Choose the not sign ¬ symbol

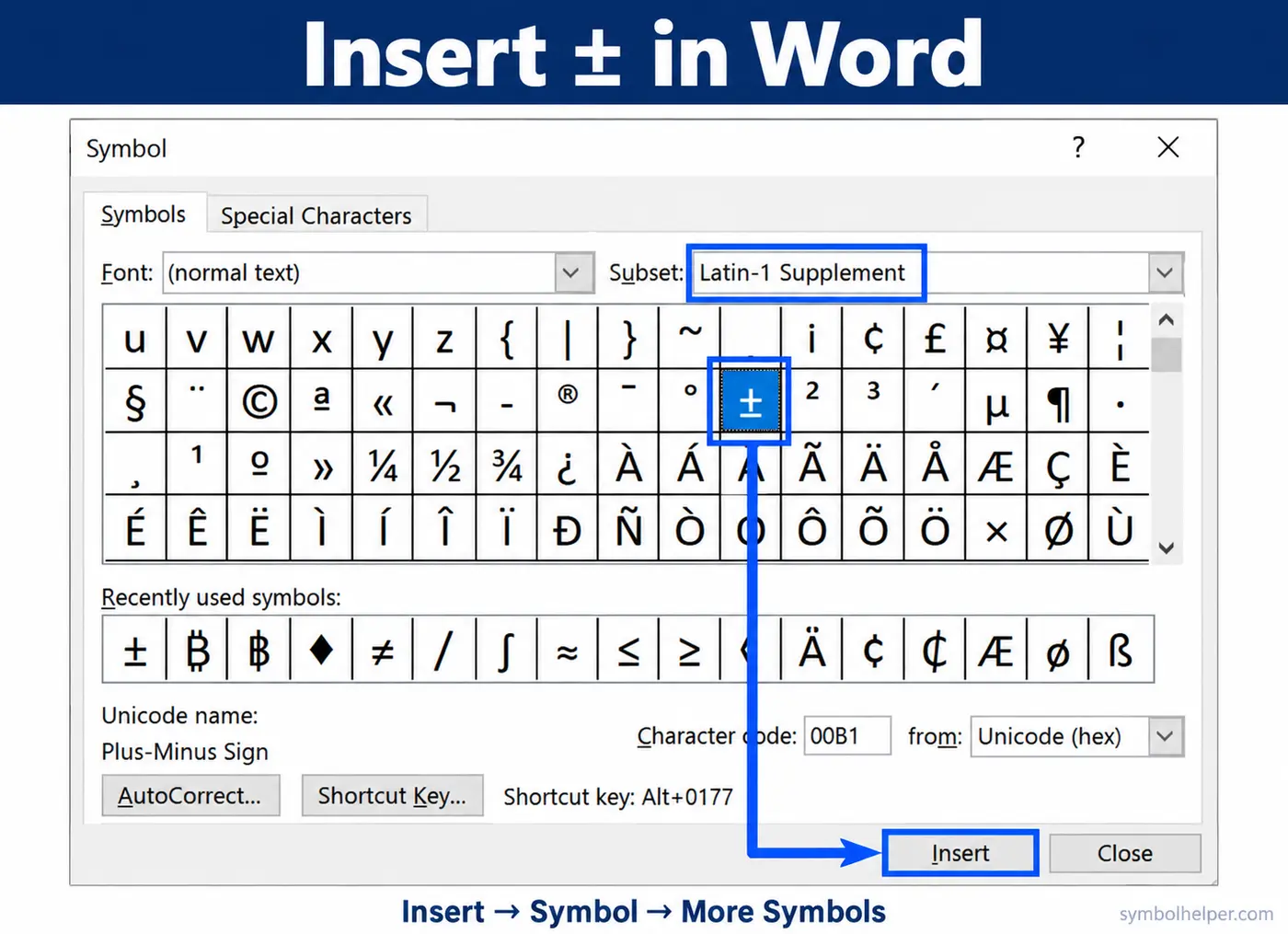[x=444, y=402]
